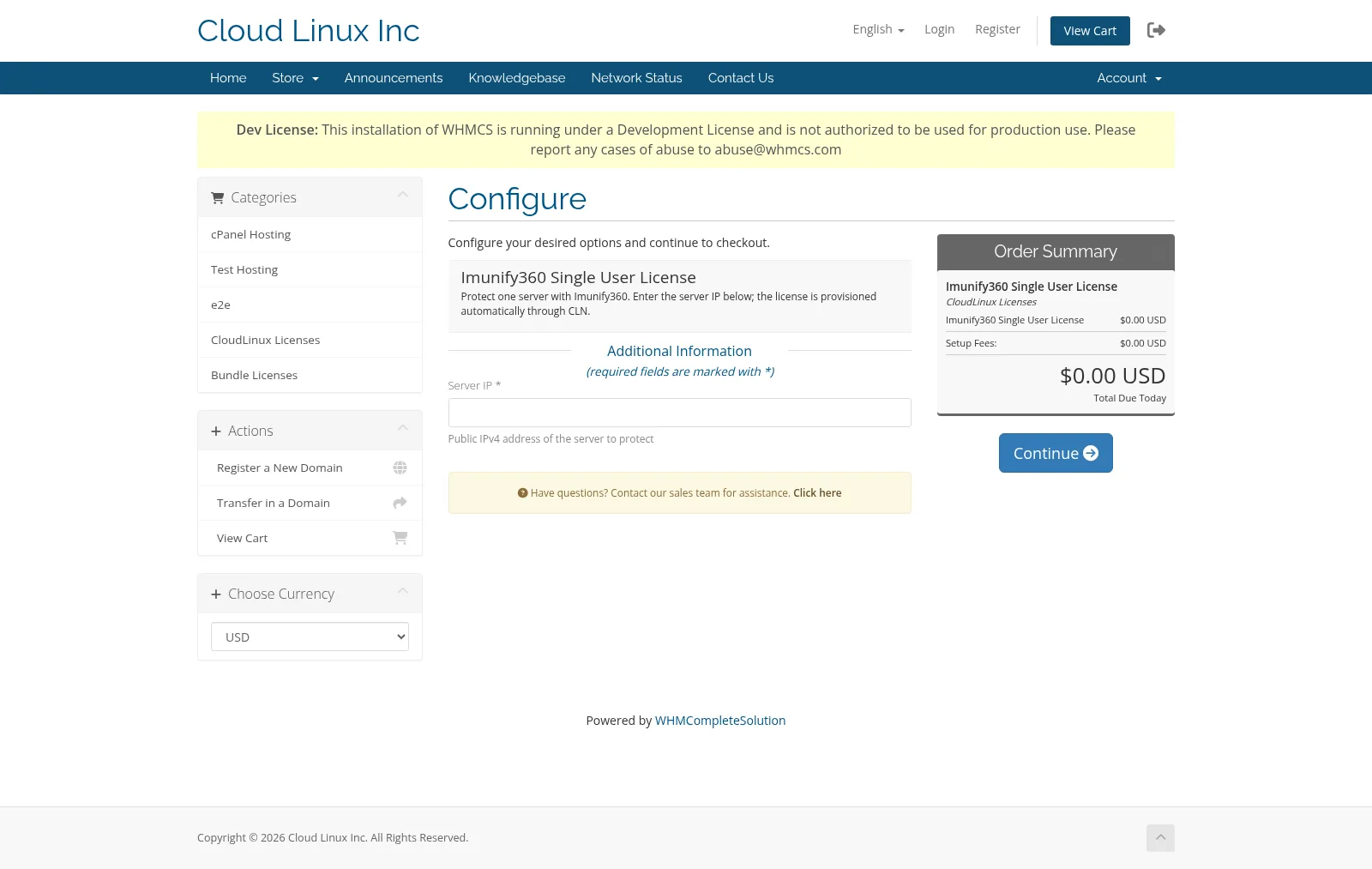This screenshot has width=1372, height=869.
Task: Open Contact Us page
Action: click(x=741, y=78)
